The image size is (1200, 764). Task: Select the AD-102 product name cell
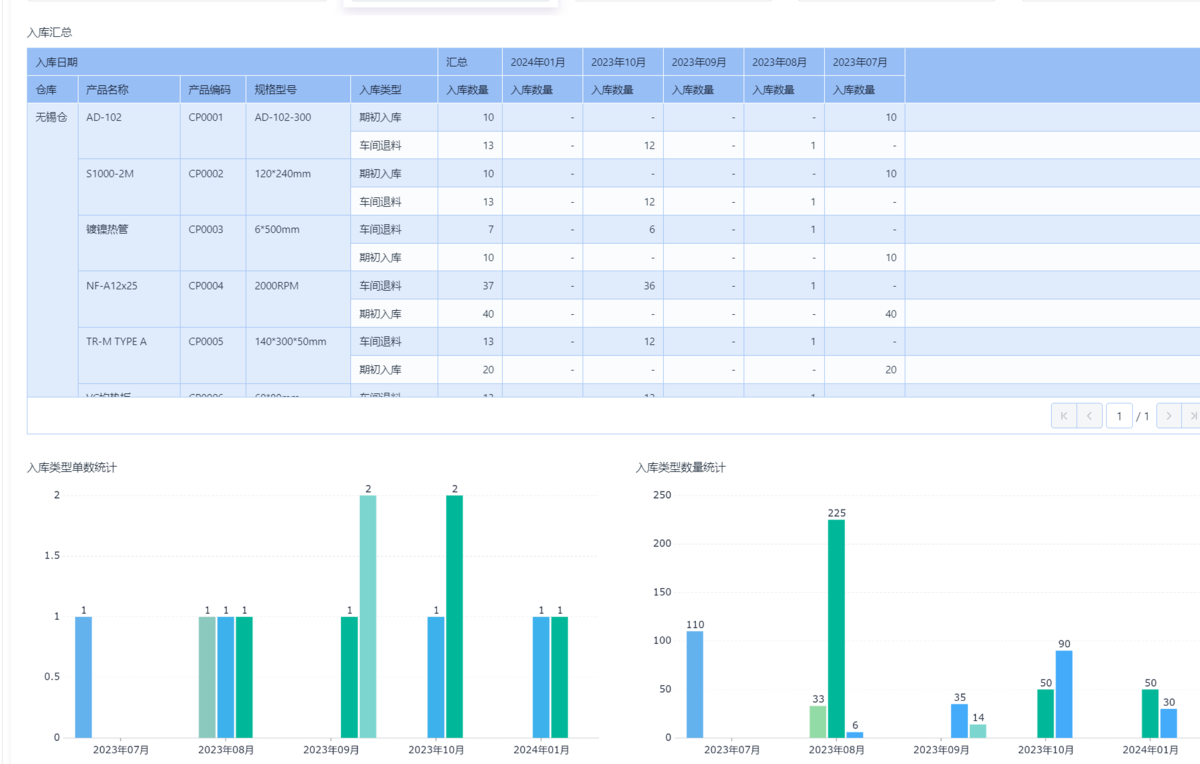130,131
